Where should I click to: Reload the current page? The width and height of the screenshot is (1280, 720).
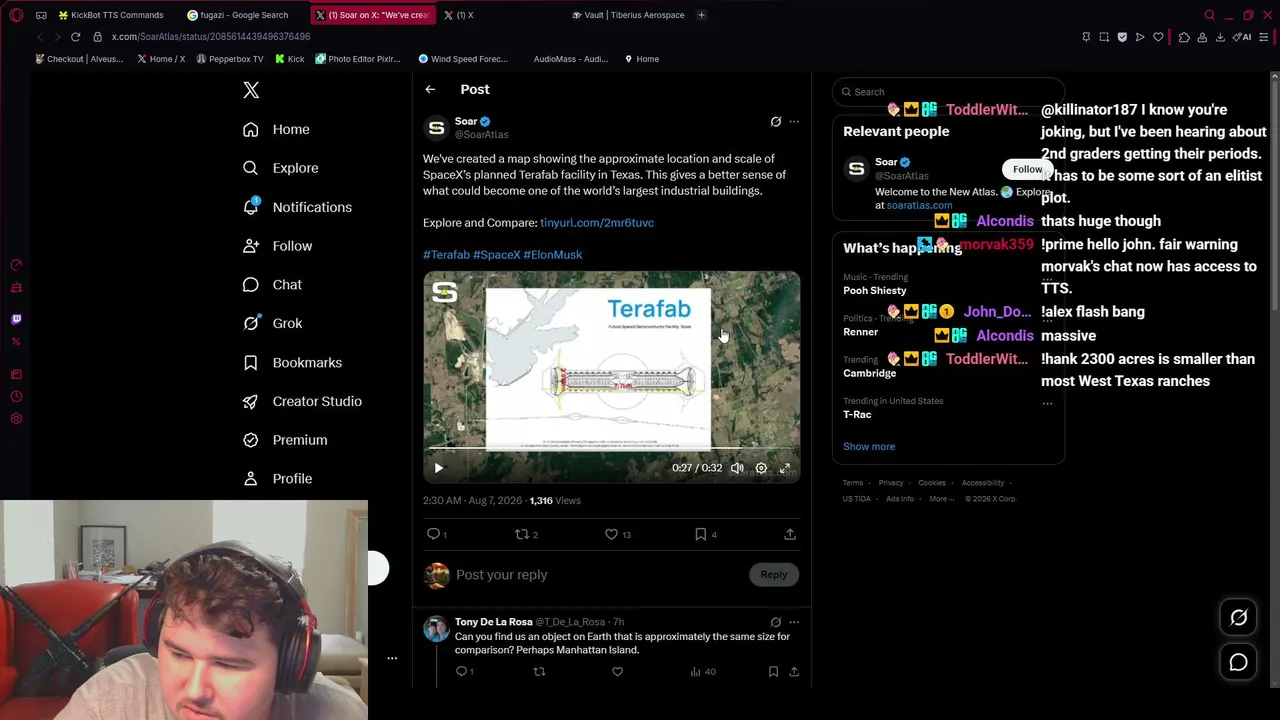point(75,37)
